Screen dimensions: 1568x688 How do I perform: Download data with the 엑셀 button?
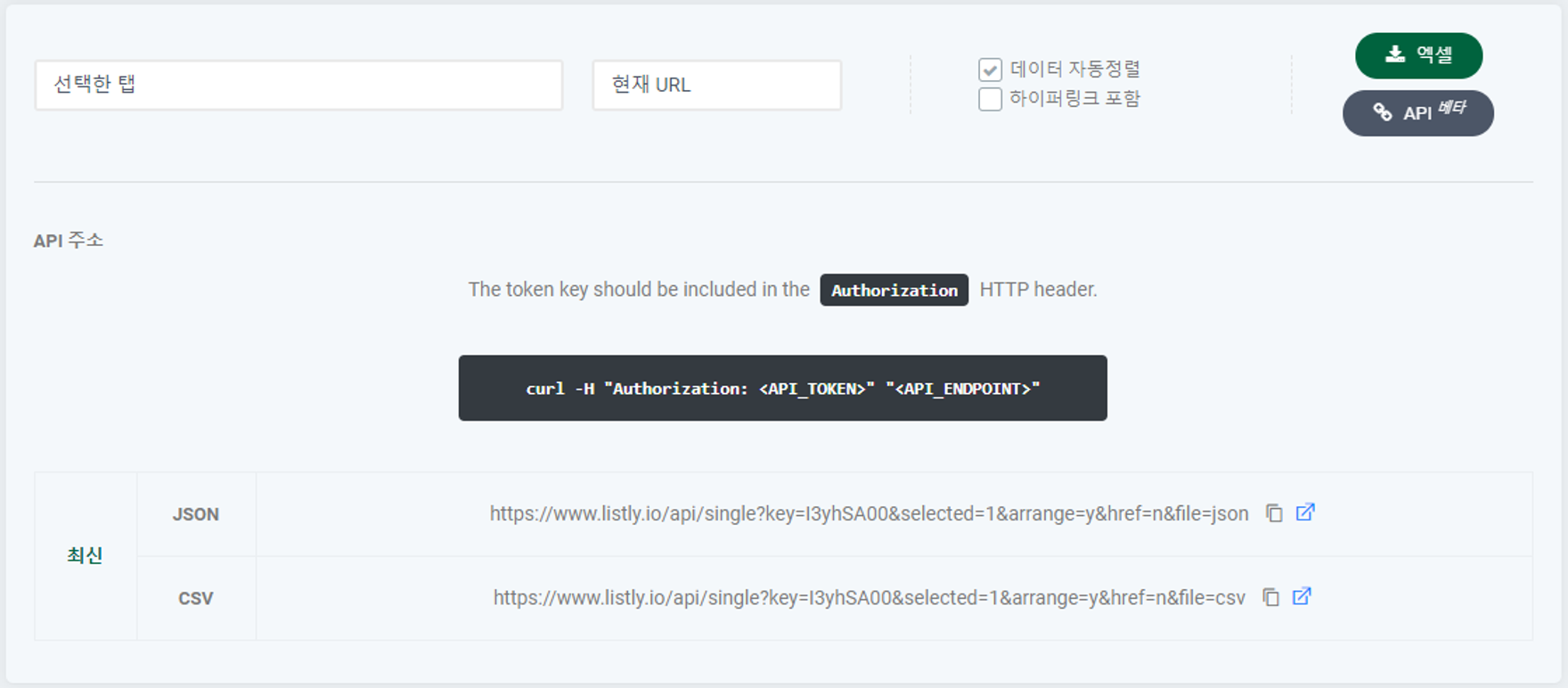point(1419,55)
